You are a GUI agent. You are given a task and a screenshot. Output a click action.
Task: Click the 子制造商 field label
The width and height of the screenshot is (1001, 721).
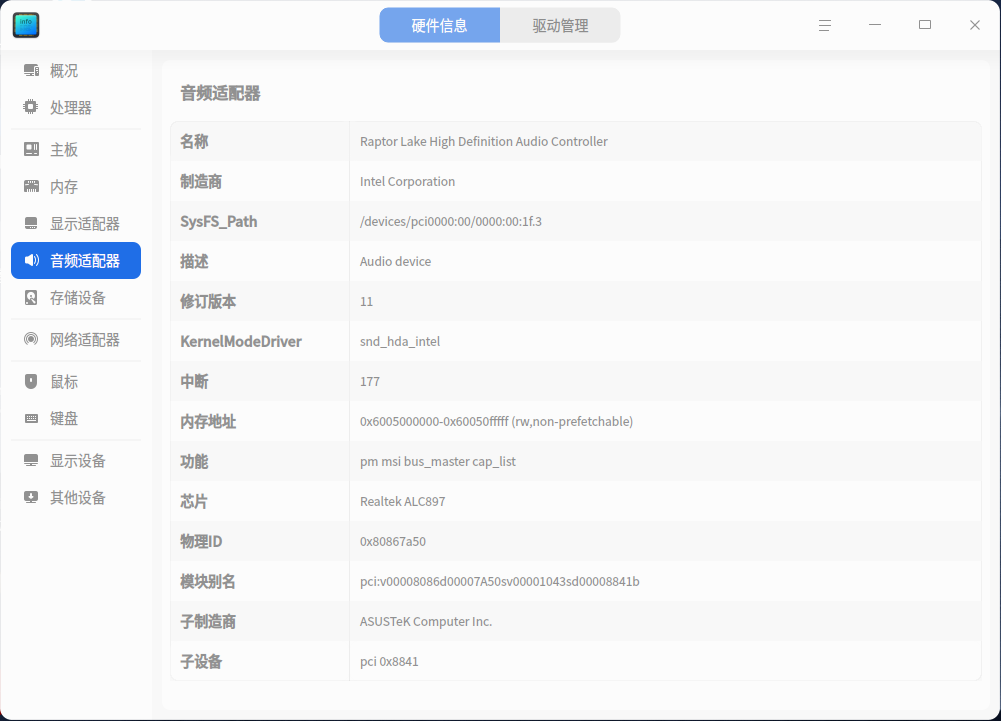(208, 622)
